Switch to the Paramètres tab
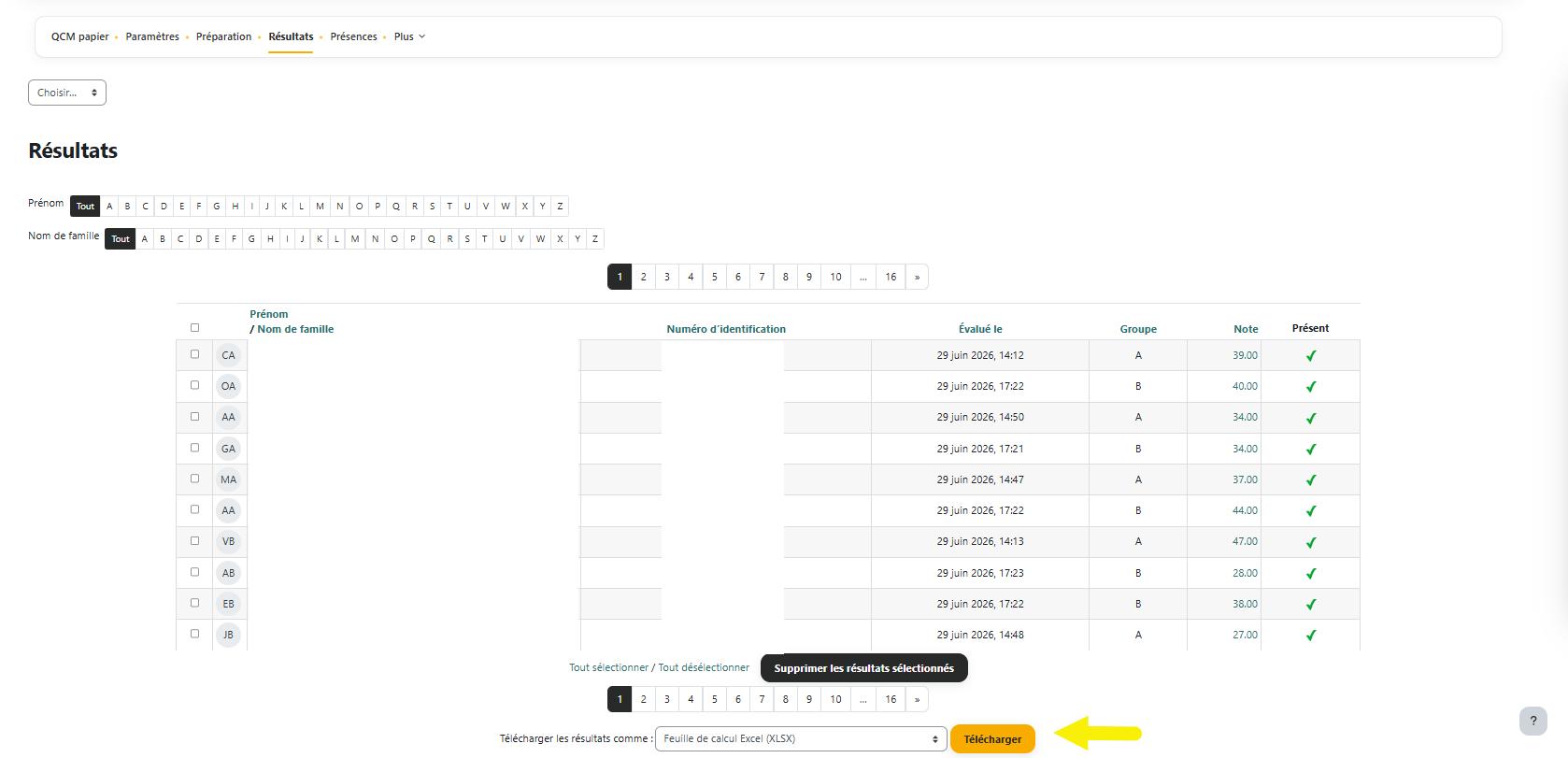The height and width of the screenshot is (758, 1568). click(x=152, y=36)
